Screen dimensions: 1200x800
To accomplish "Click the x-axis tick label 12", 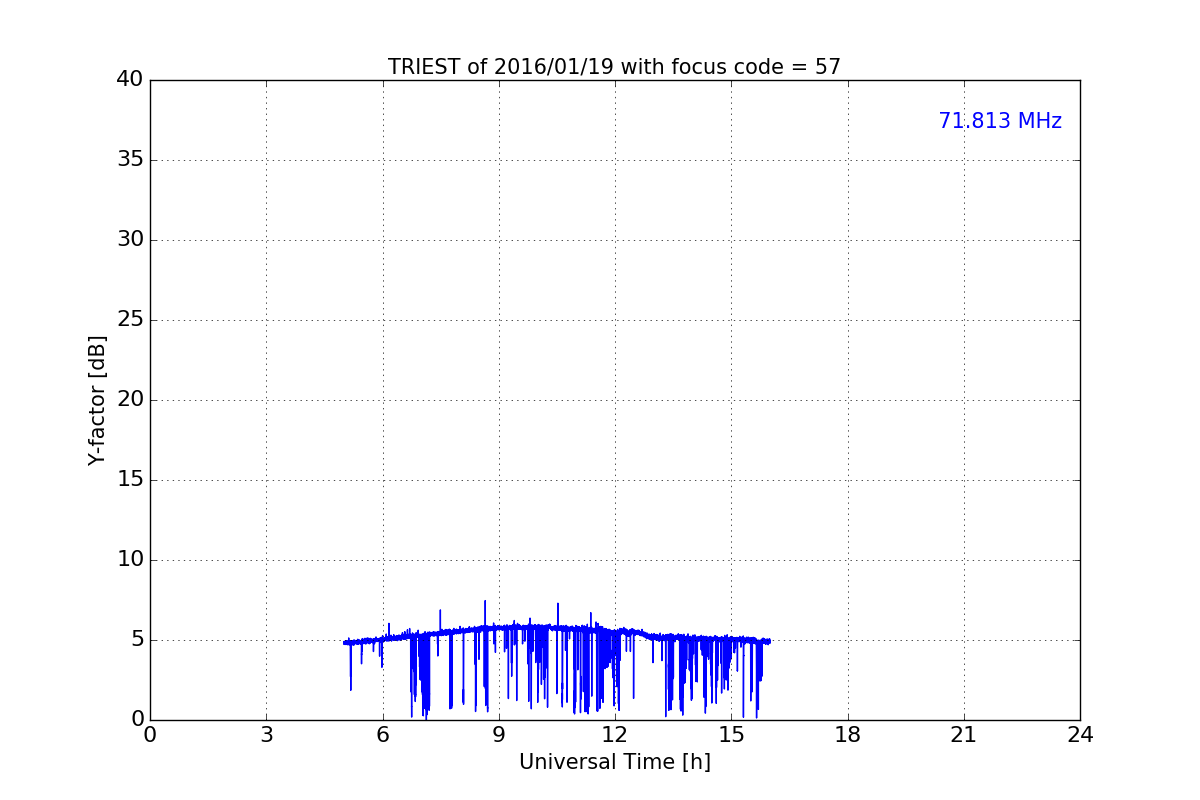I will (x=615, y=735).
